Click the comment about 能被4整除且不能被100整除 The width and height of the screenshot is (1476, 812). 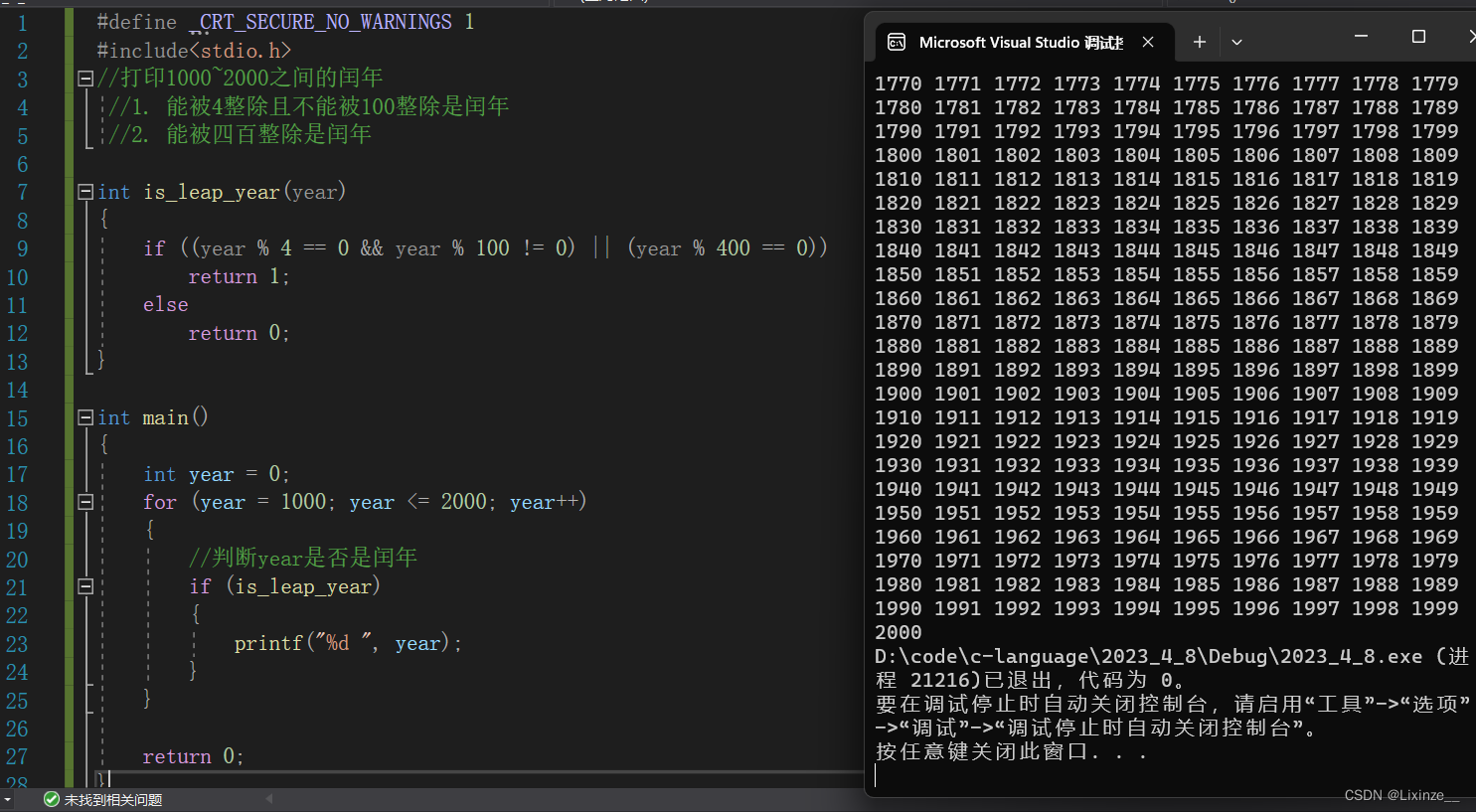click(308, 106)
